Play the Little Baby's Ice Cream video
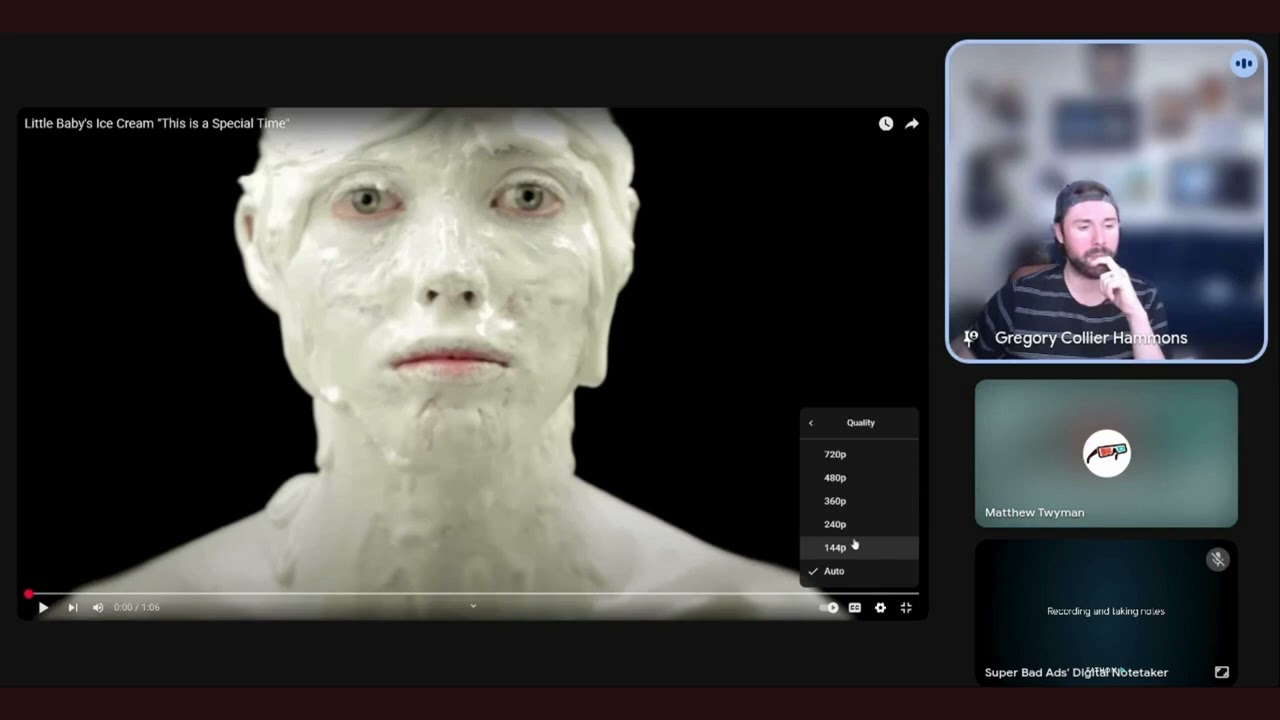The width and height of the screenshot is (1280, 720). (43, 607)
